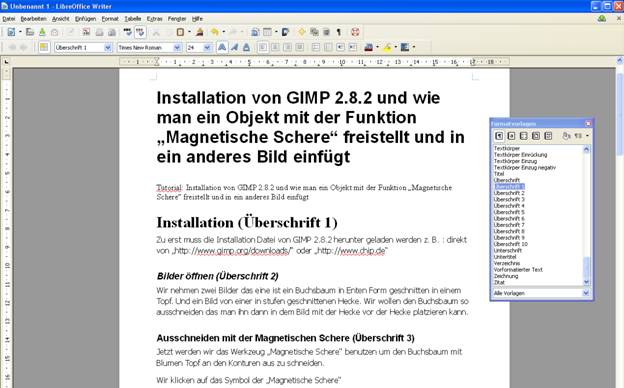
Task: Open the New document type dropdown arrow
Action: 20,32
